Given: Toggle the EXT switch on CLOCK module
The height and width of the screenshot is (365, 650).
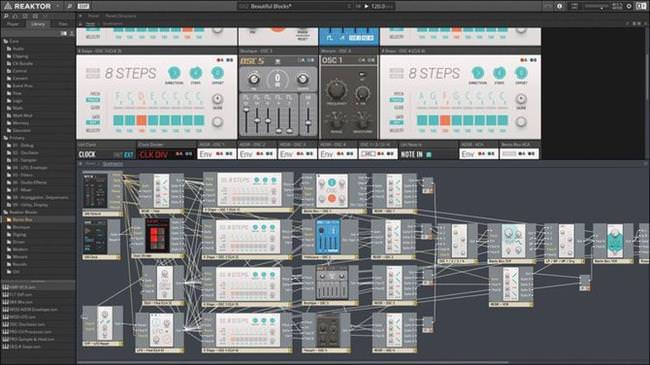Looking at the screenshot, I should [129, 155].
